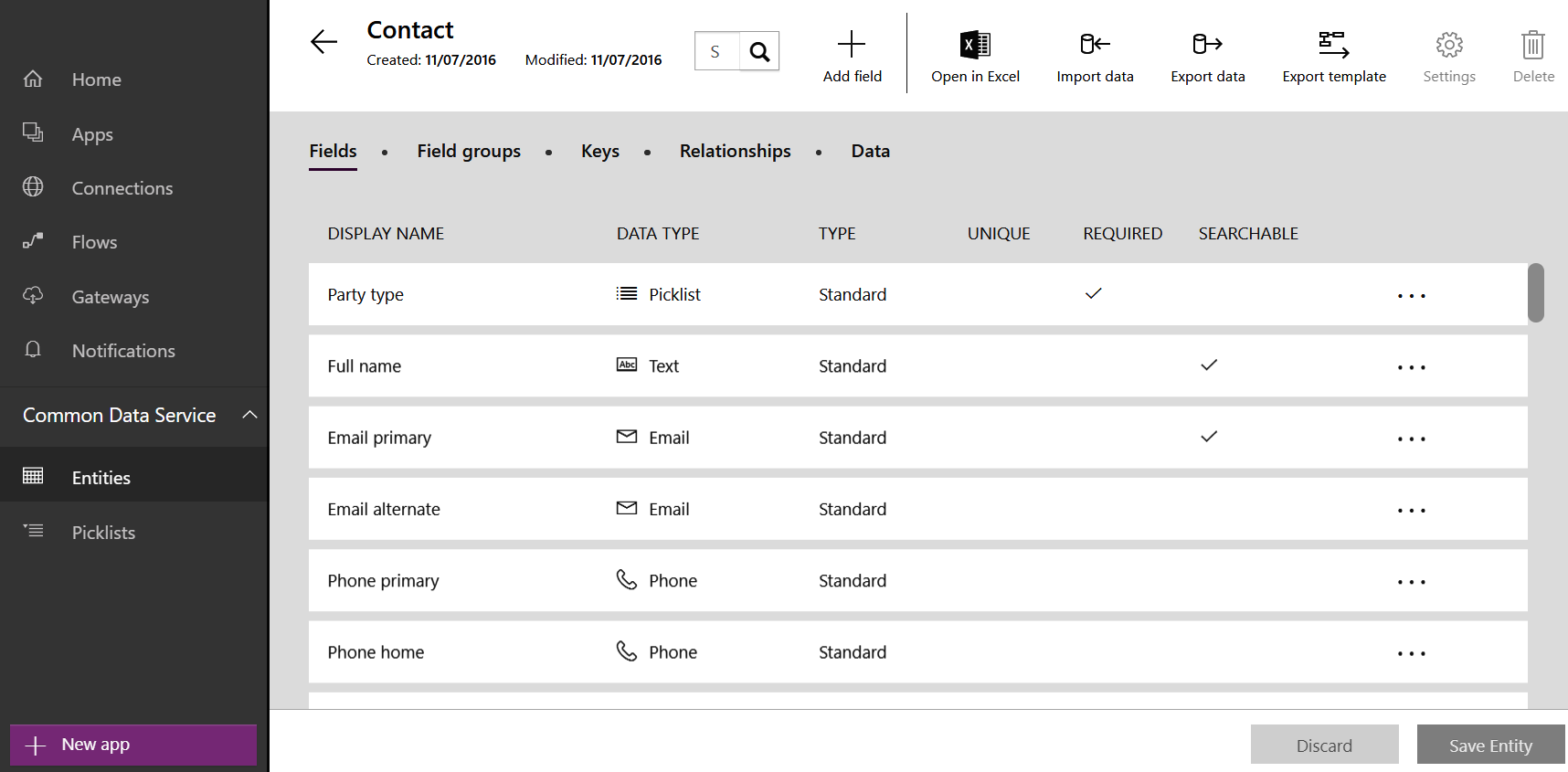The image size is (1568, 772).
Task: Open more options for Email primary
Action: pos(1412,439)
